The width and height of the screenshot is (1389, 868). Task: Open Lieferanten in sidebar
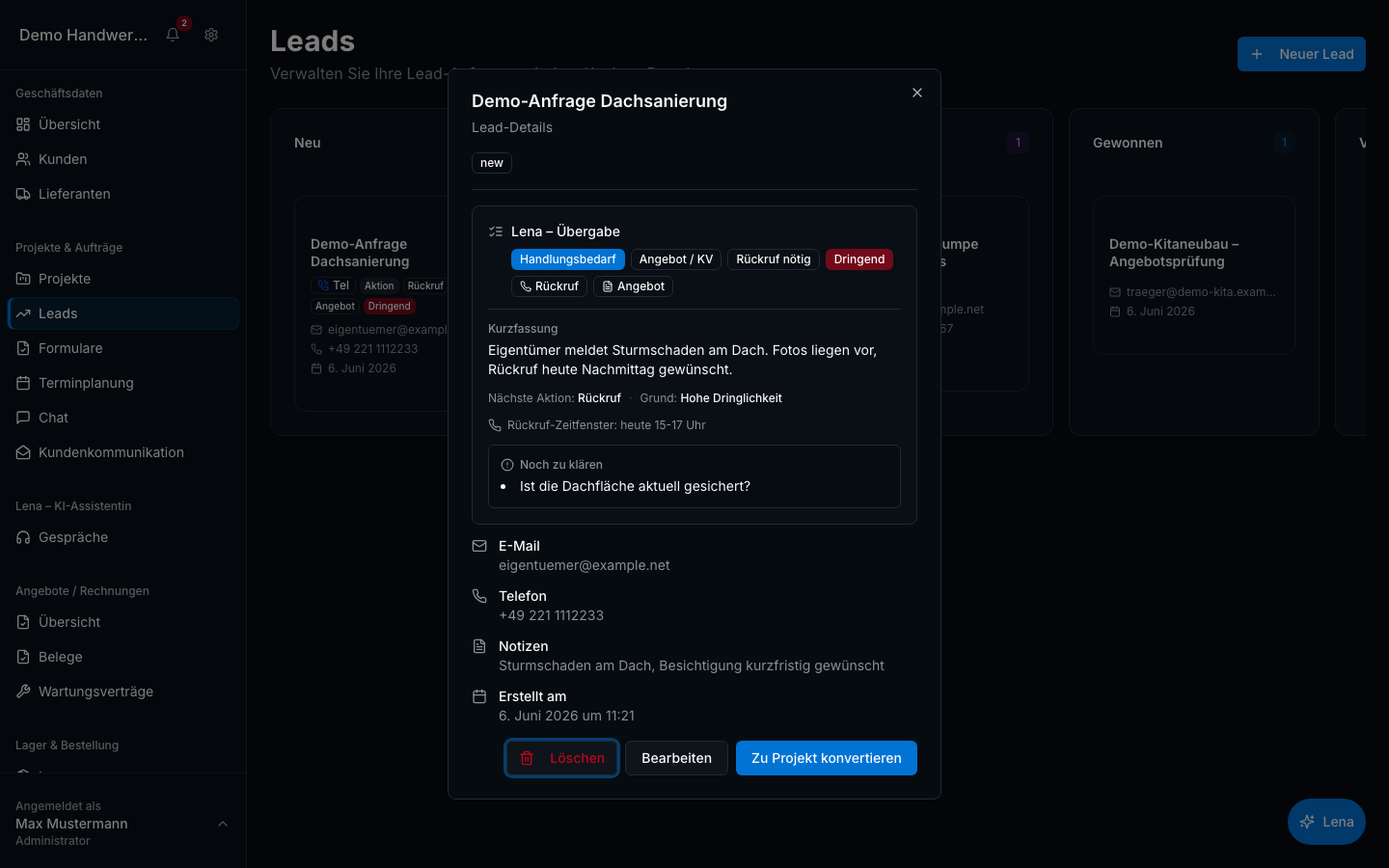tap(123, 194)
